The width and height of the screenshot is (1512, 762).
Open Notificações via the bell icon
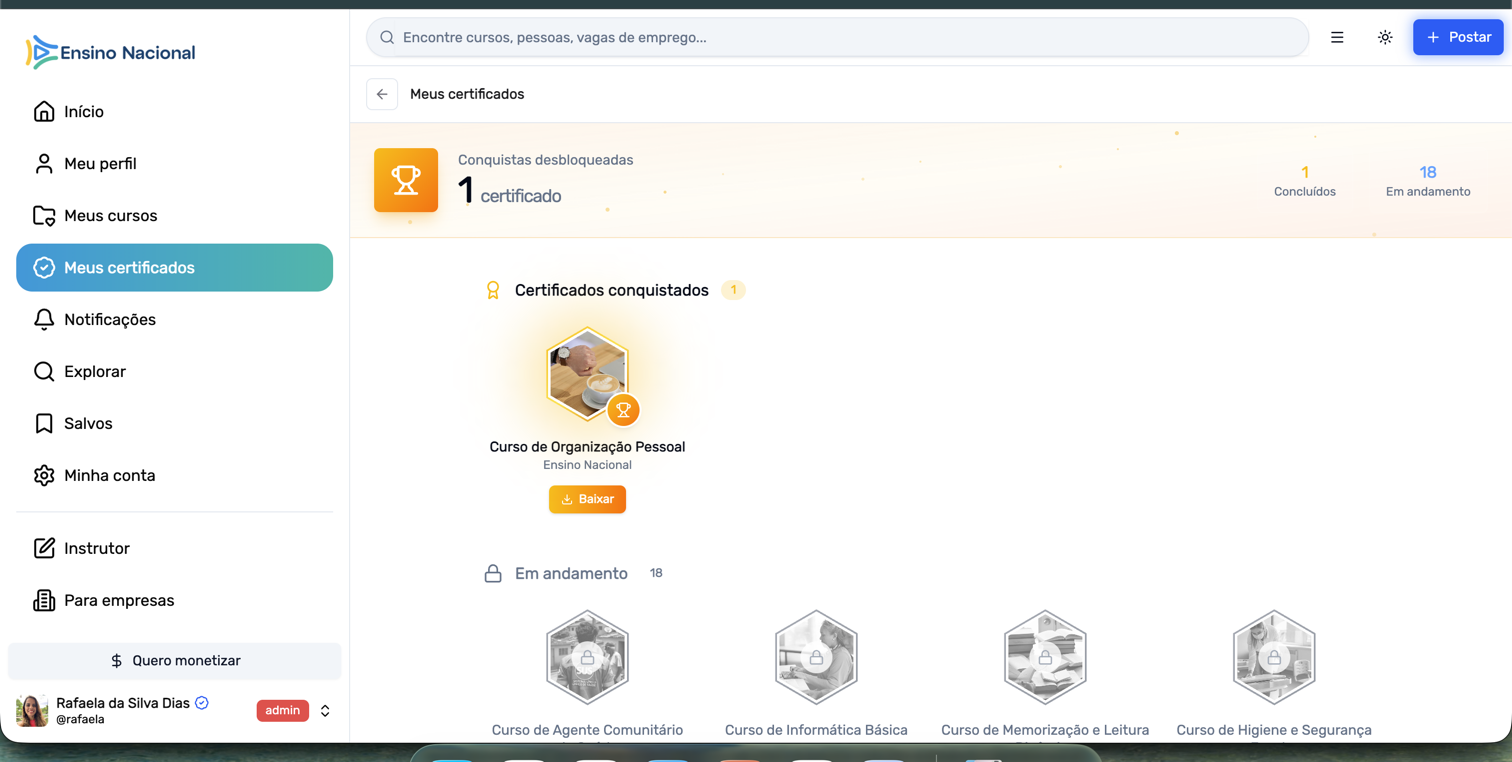click(44, 320)
